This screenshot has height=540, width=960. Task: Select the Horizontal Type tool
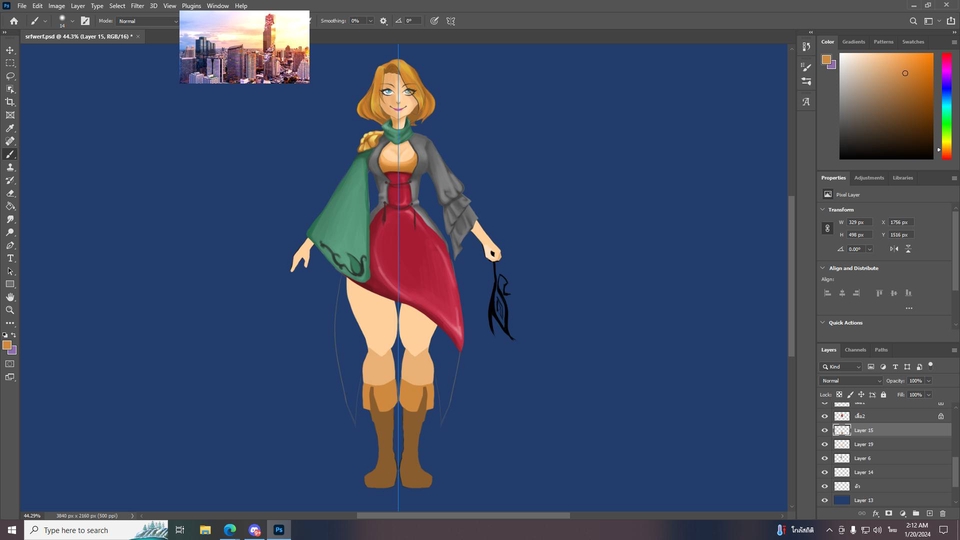coord(10,258)
